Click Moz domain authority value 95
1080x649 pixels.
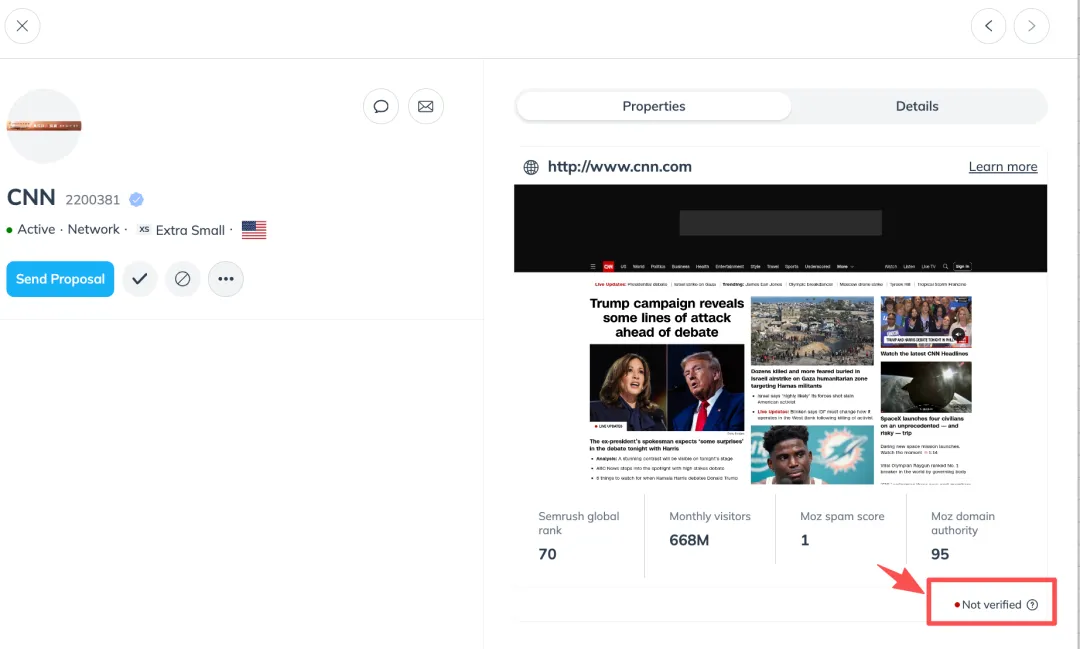point(939,554)
